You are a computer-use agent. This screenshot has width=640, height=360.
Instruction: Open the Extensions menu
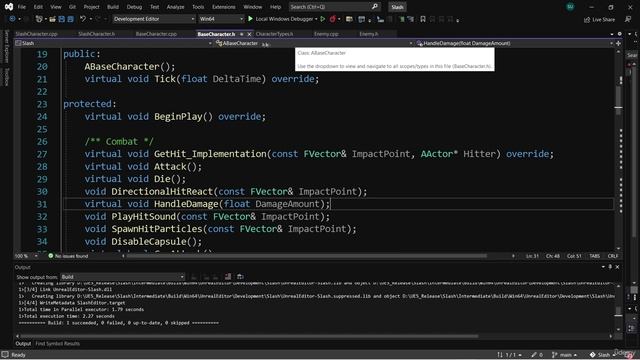pyautogui.click(x=223, y=7)
